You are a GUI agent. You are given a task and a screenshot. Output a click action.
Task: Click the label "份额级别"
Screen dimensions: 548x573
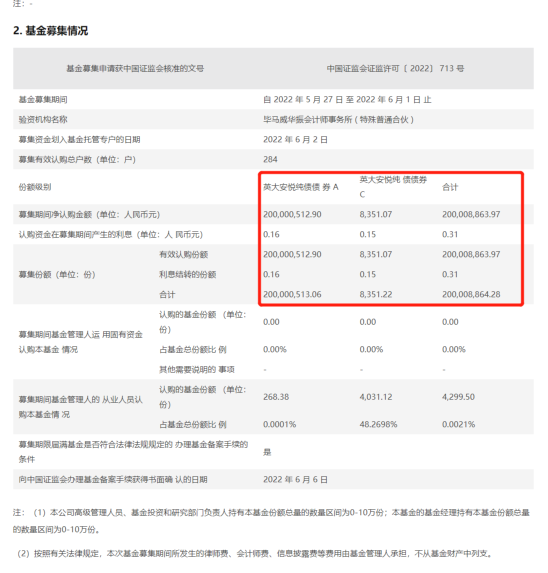pyautogui.click(x=35, y=187)
